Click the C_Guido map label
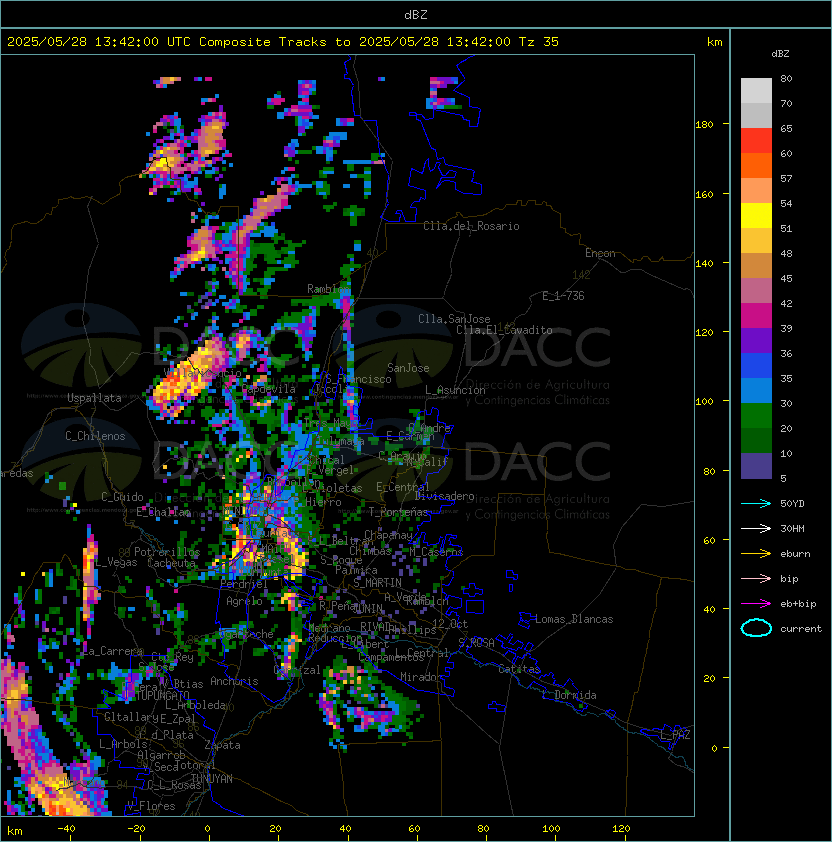Image resolution: width=832 pixels, height=842 pixels. point(122,497)
